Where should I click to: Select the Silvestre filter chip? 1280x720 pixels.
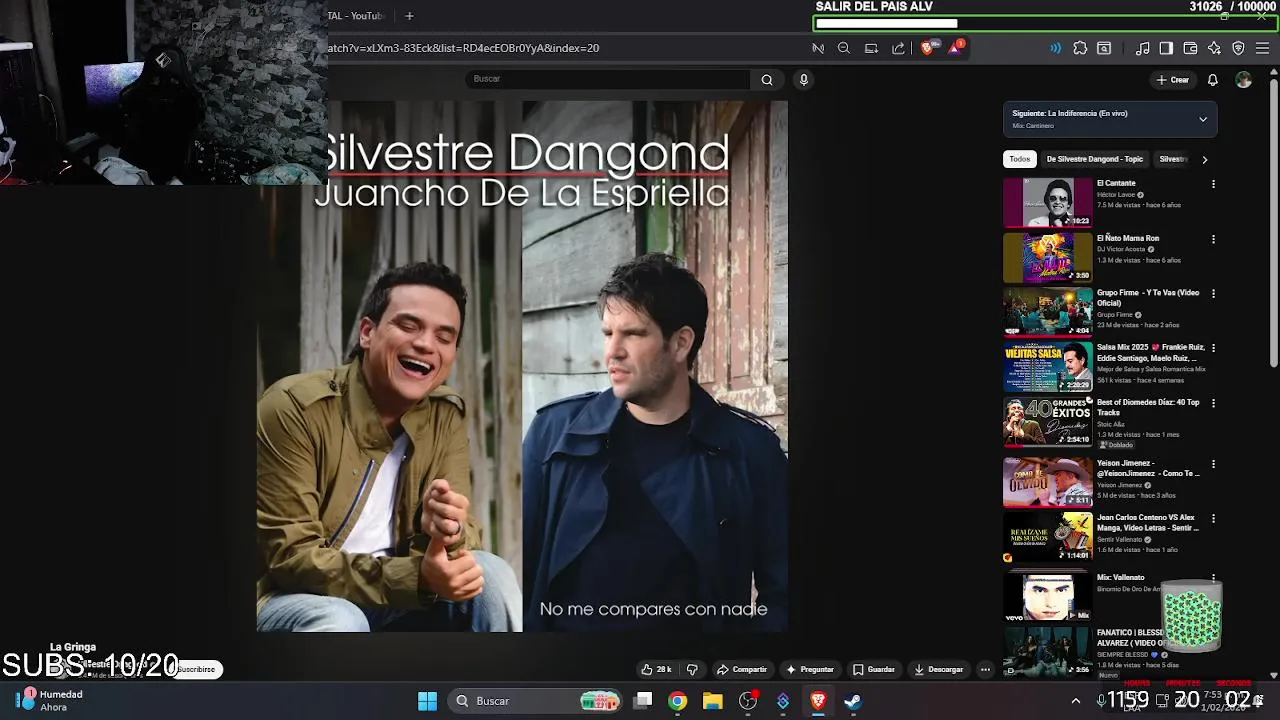pyautogui.click(x=1173, y=159)
